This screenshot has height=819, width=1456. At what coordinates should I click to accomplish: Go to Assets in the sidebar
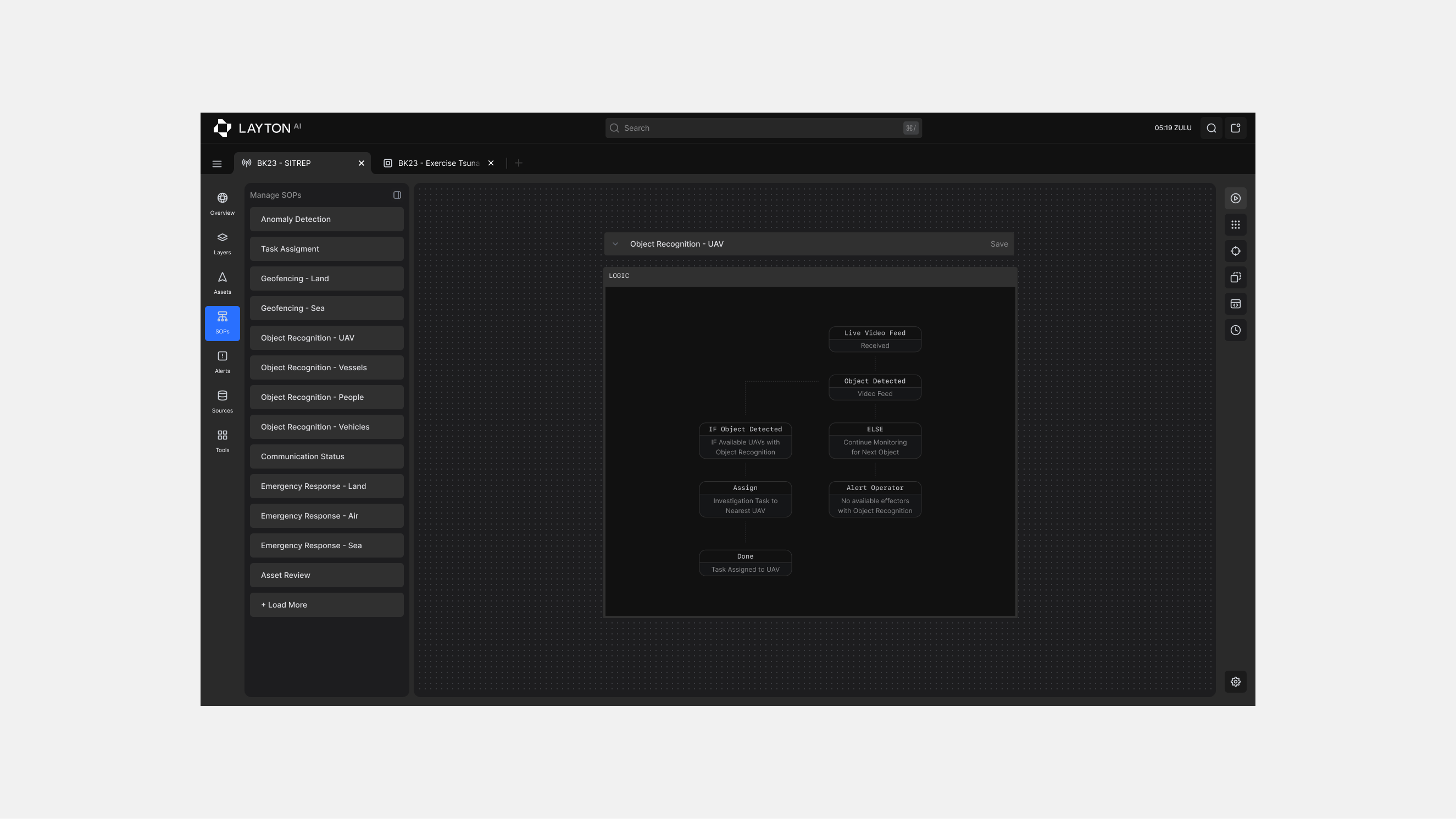(x=222, y=283)
